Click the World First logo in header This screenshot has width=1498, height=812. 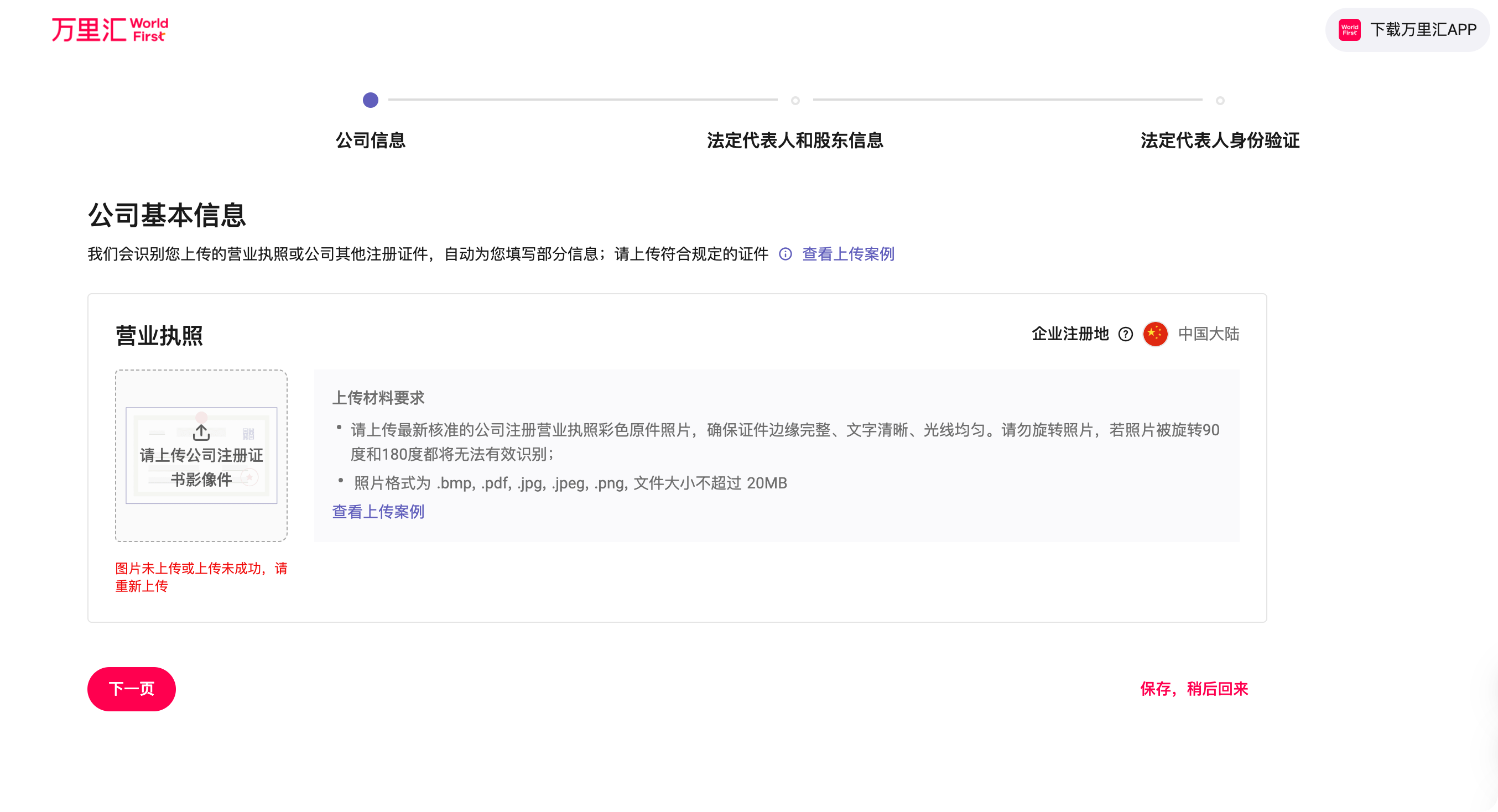110,30
